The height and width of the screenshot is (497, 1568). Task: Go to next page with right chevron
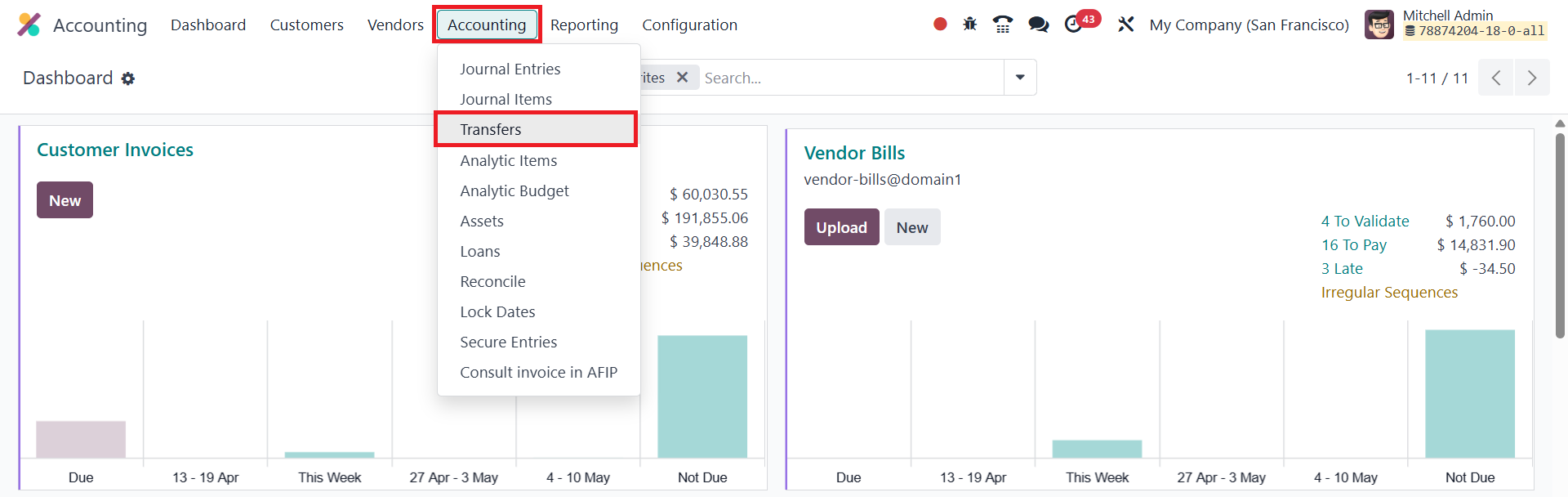[1532, 78]
